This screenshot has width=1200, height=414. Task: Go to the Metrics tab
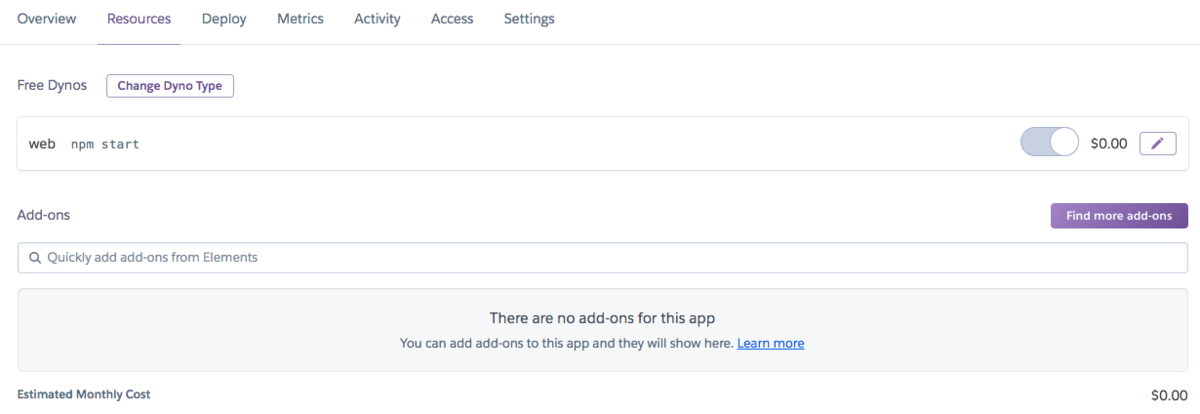click(300, 19)
